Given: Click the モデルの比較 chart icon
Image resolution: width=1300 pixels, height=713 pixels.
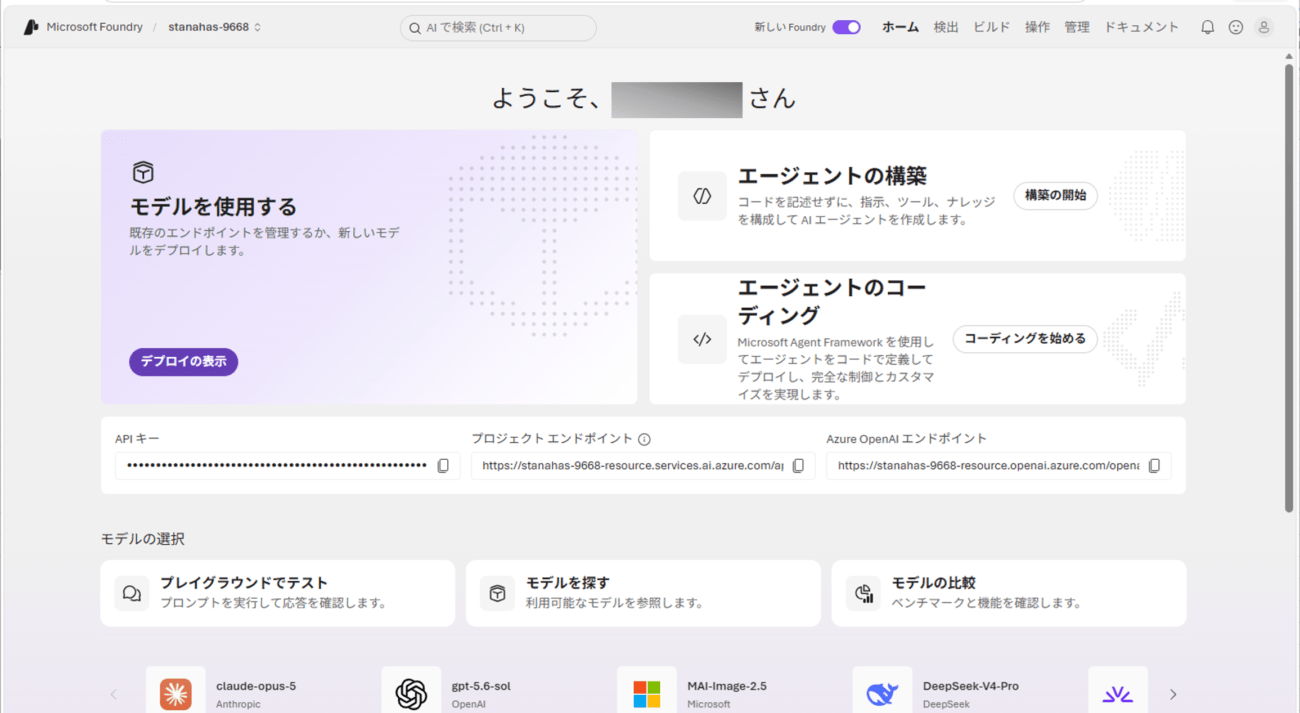Looking at the screenshot, I should (x=863, y=593).
